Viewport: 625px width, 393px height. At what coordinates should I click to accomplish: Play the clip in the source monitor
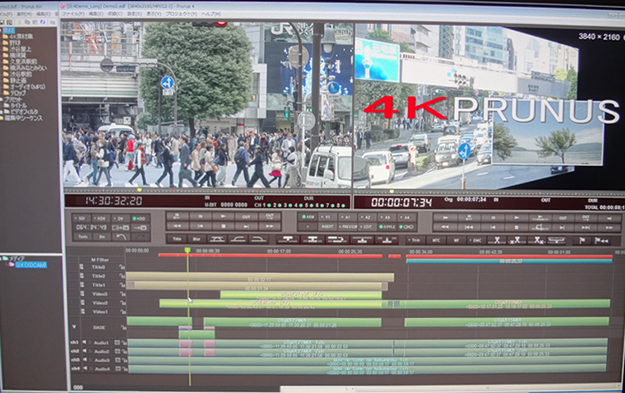[223, 216]
